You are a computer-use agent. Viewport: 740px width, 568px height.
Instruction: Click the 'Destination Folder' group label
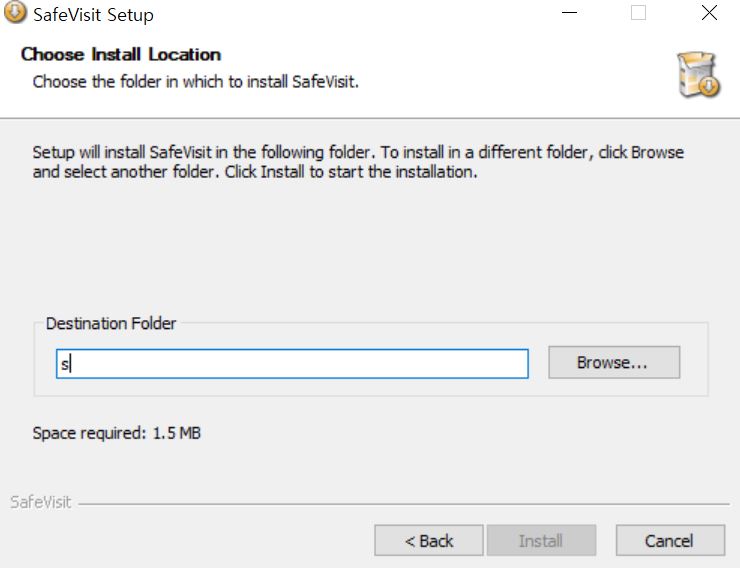point(111,324)
